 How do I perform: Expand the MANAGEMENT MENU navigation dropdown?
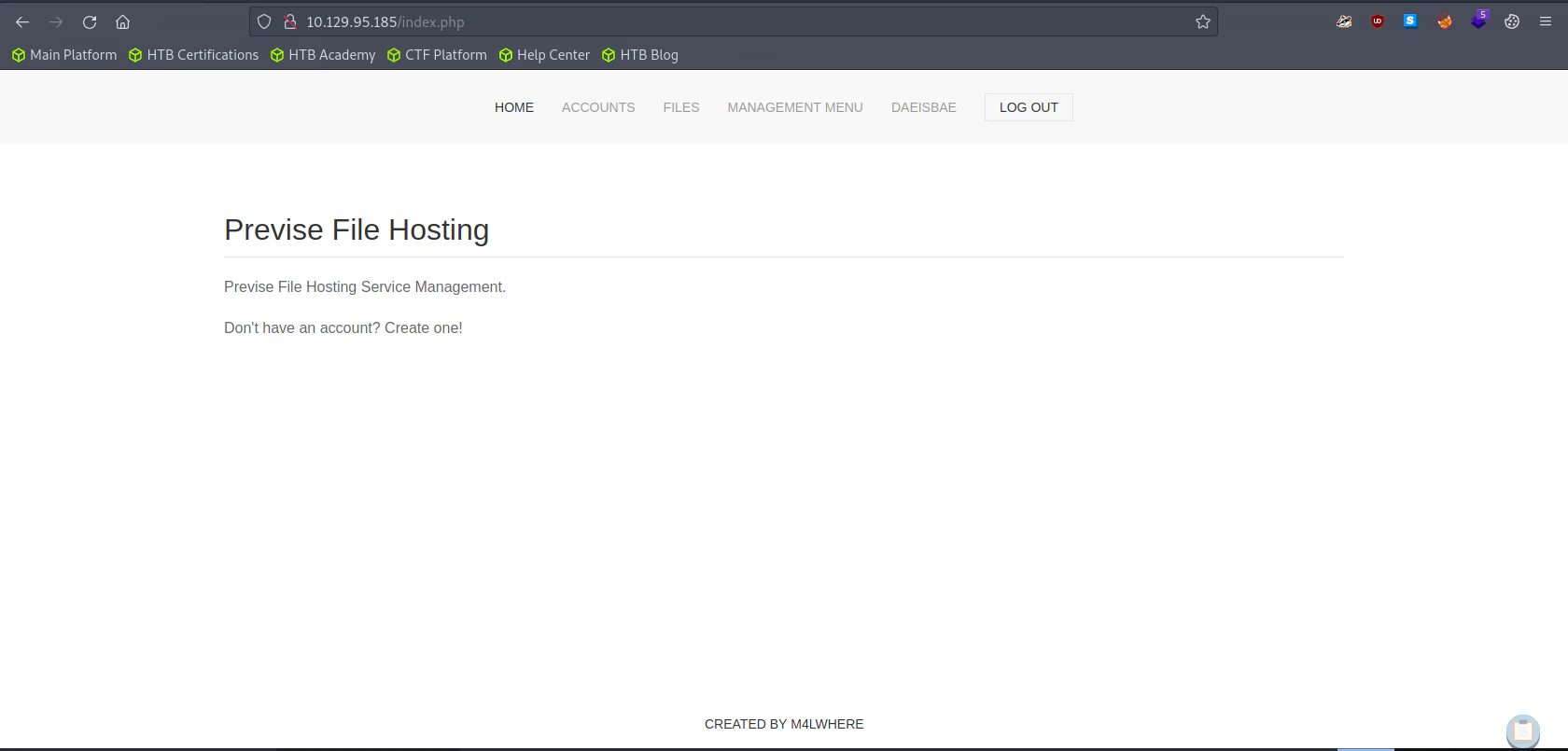795,107
